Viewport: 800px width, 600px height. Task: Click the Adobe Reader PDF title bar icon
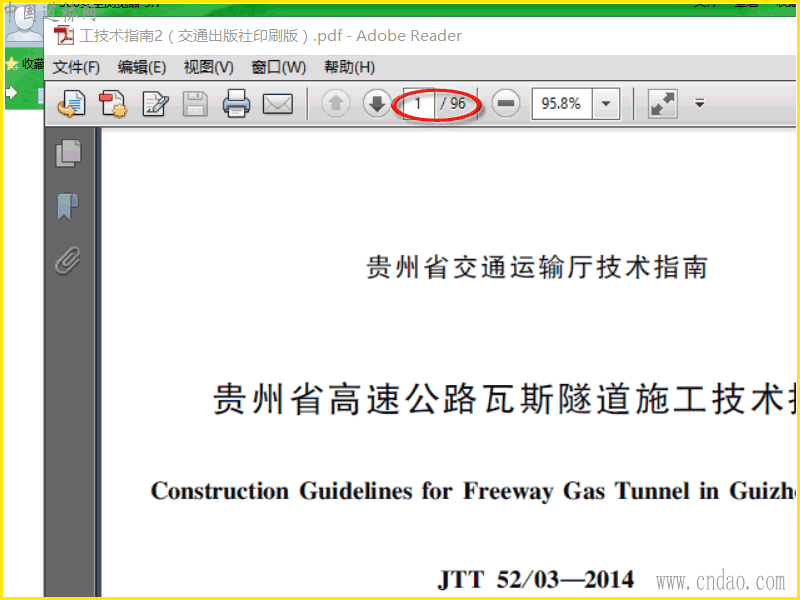click(64, 35)
